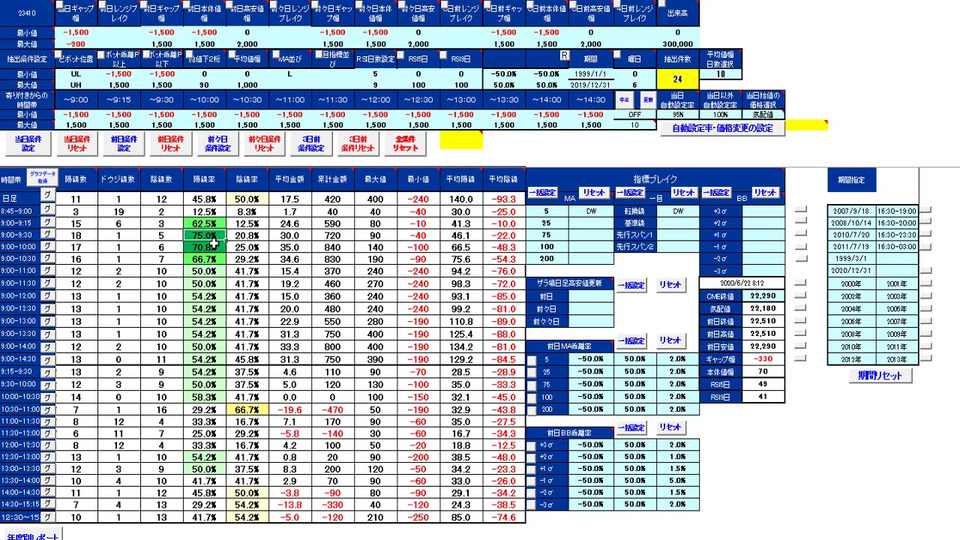The height and width of the screenshot is (540, 960).
Task: Select the 気配値 price selection cell
Action: (763, 114)
